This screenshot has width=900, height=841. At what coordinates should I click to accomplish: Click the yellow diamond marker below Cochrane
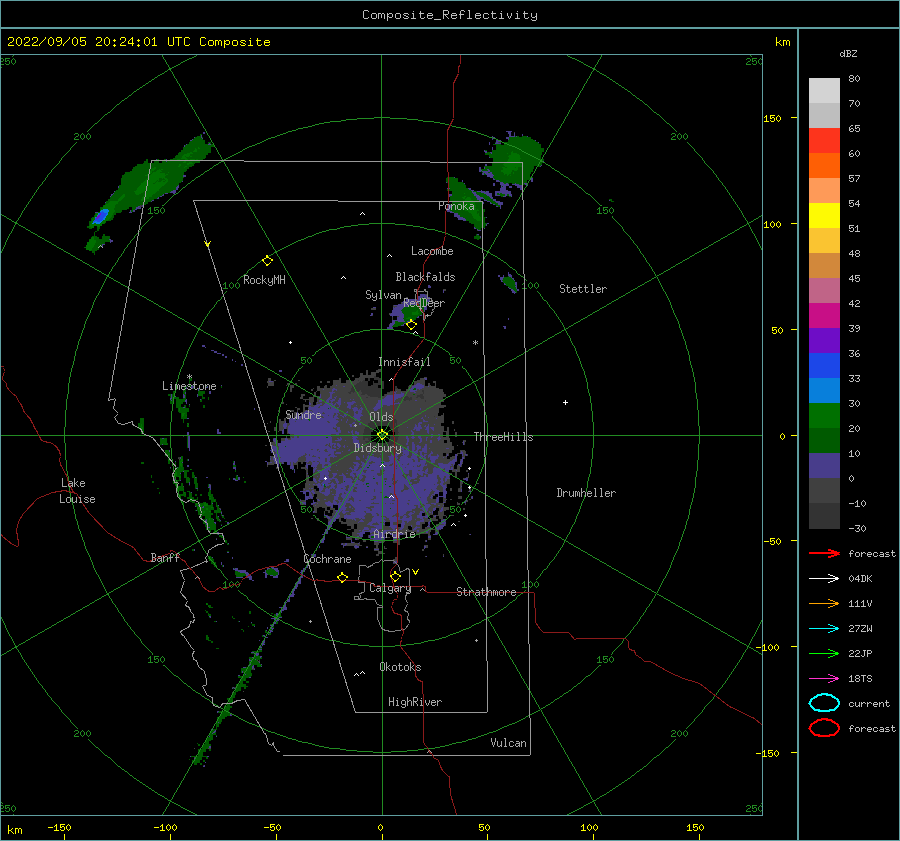[343, 578]
